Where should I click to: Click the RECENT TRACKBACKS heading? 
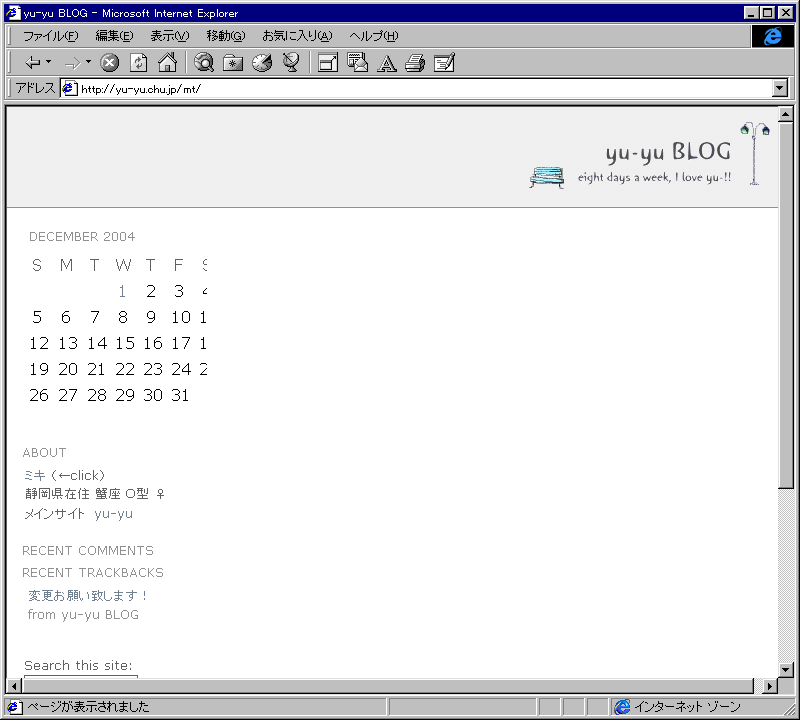pos(93,573)
